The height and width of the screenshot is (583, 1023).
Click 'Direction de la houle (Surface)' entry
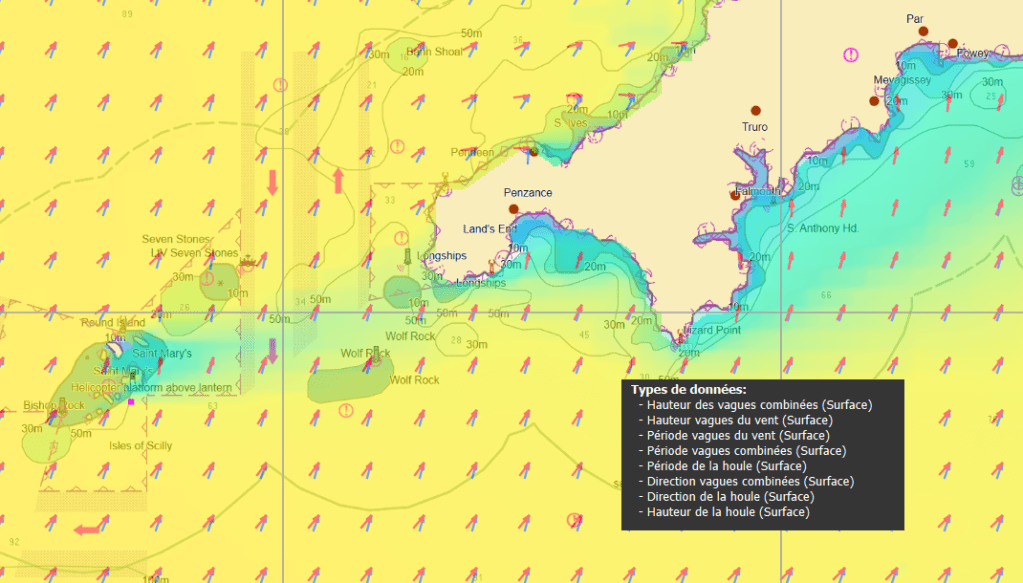point(730,496)
